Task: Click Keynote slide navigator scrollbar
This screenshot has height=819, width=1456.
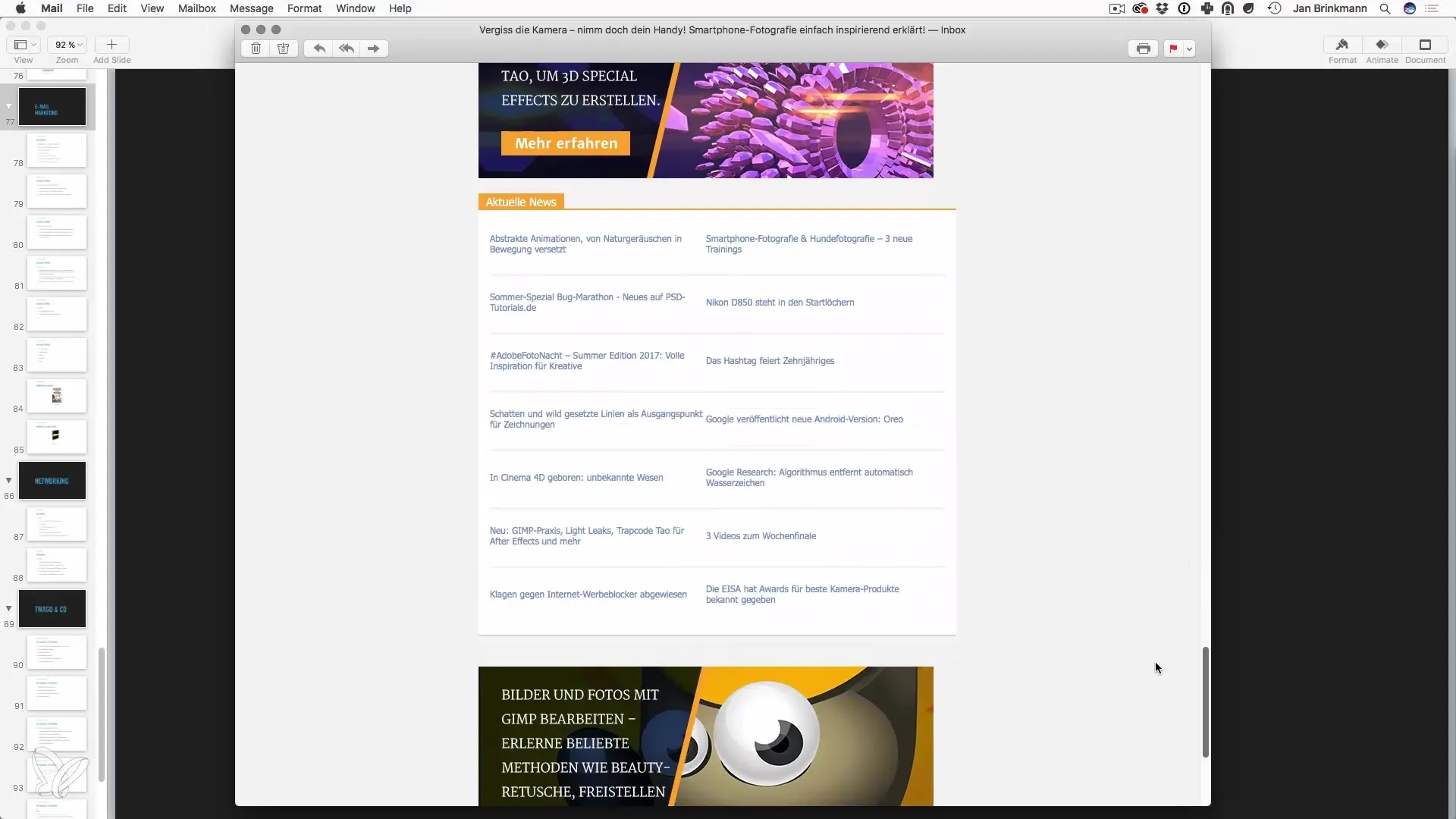Action: click(102, 714)
